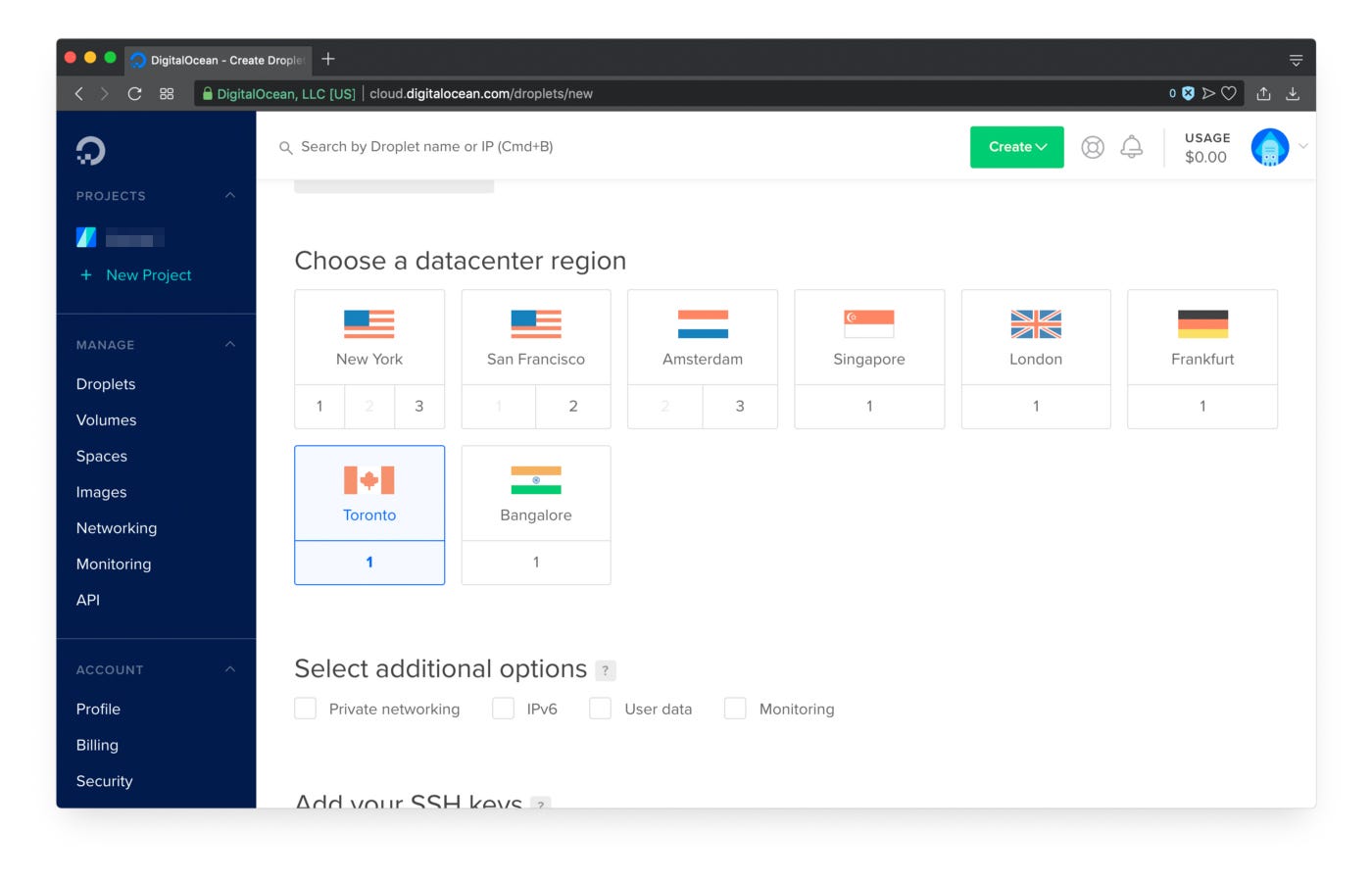Click the New Project link

149,275
